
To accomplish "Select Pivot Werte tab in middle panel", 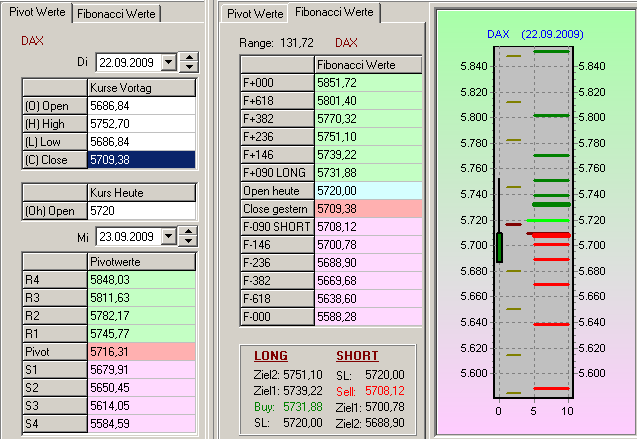I will 255,14.
